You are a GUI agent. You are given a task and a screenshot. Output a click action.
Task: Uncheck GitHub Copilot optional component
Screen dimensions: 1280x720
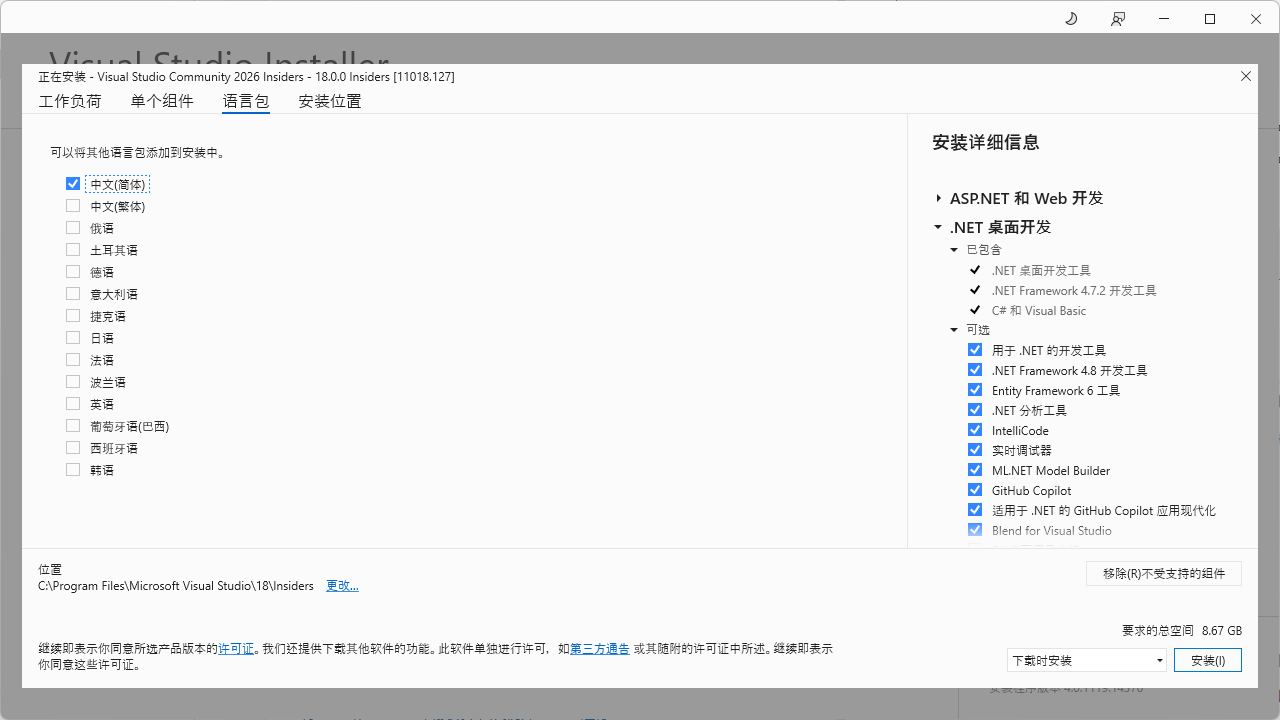pyautogui.click(x=975, y=490)
